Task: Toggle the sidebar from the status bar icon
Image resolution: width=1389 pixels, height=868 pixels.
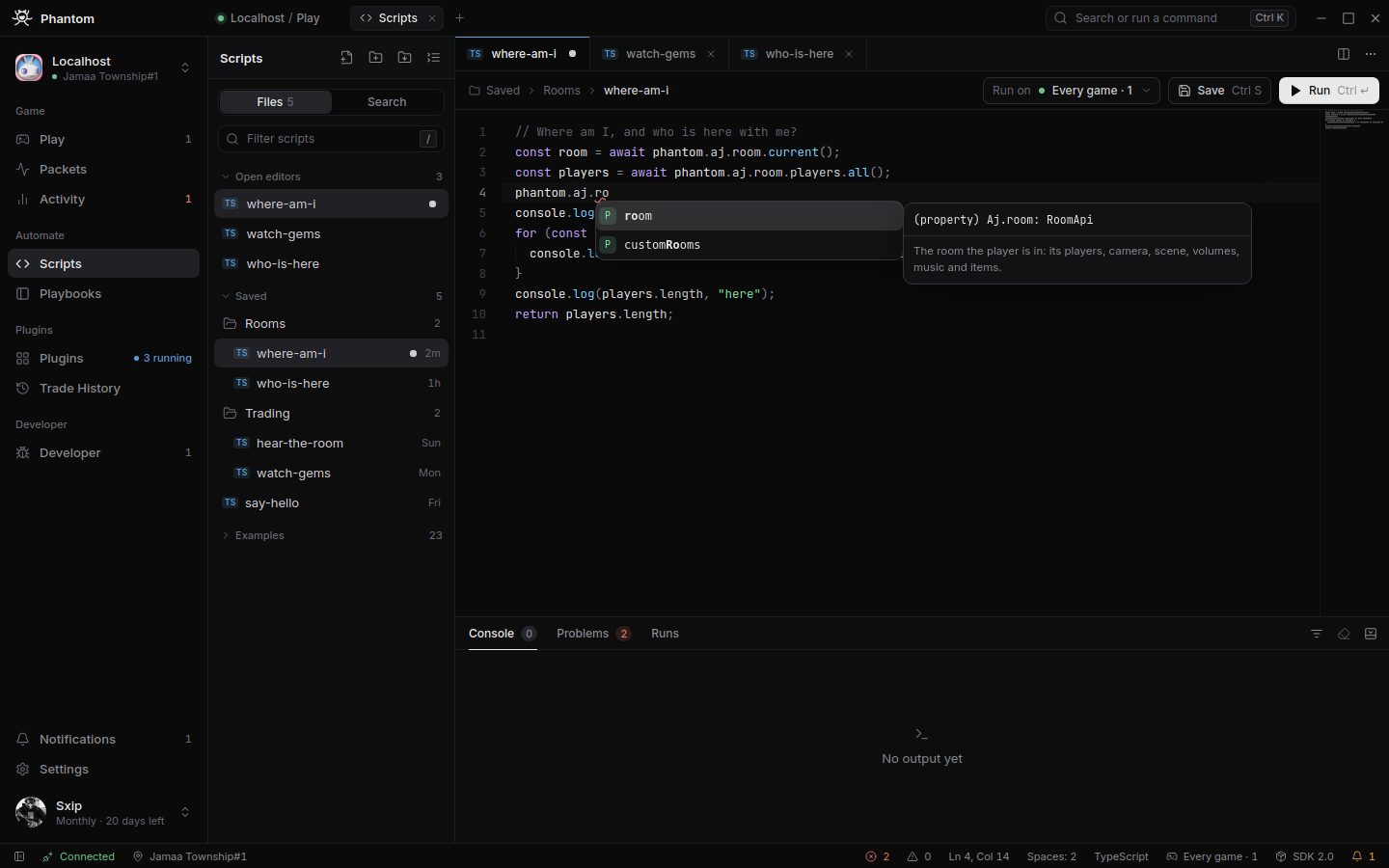Action: [x=19, y=856]
